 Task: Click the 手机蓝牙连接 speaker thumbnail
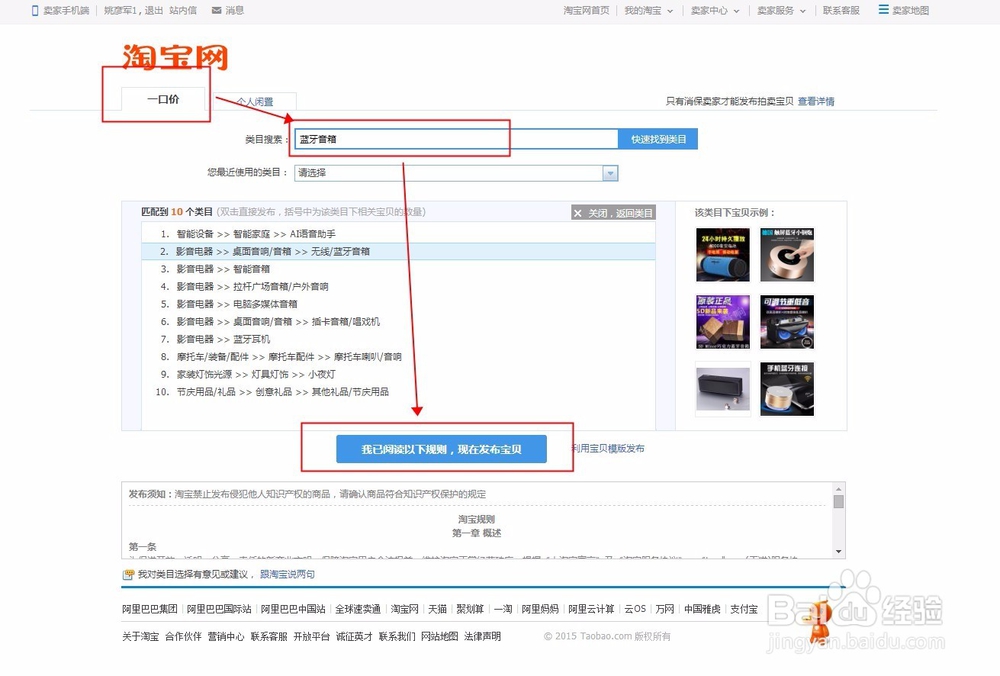click(x=787, y=388)
